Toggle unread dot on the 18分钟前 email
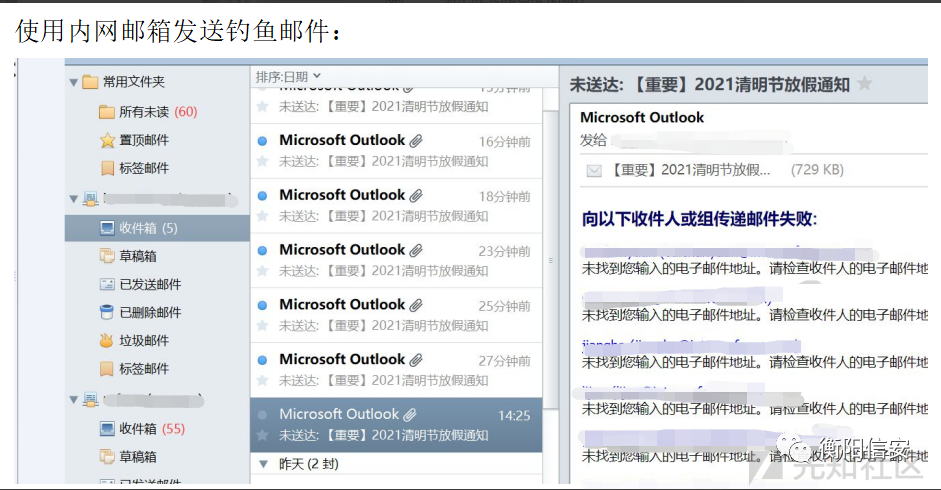Image resolution: width=941 pixels, height=490 pixels. (x=262, y=196)
